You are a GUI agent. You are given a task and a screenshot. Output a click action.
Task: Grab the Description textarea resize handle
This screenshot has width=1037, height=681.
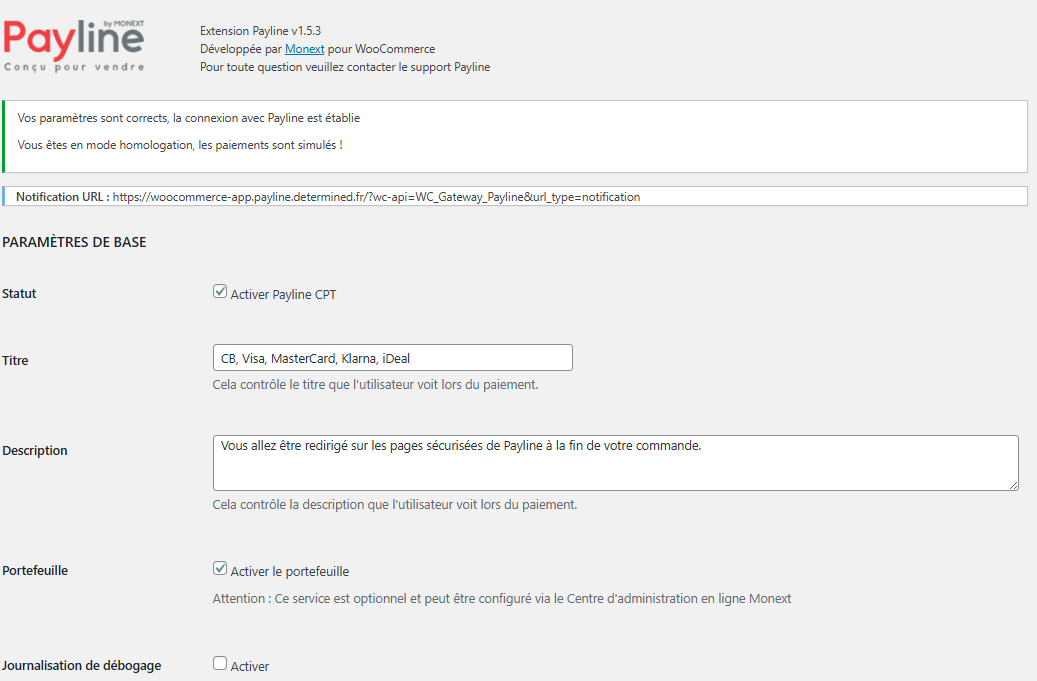pos(1013,485)
